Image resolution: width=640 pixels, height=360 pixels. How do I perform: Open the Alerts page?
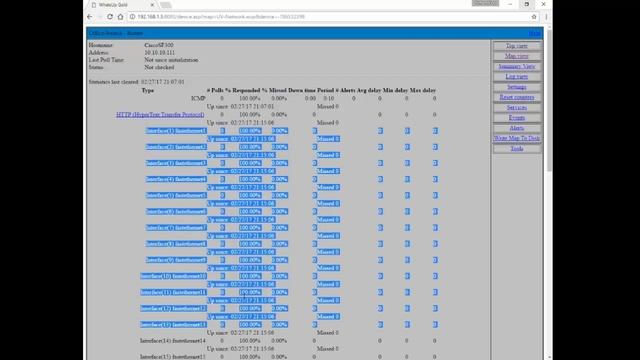517,128
